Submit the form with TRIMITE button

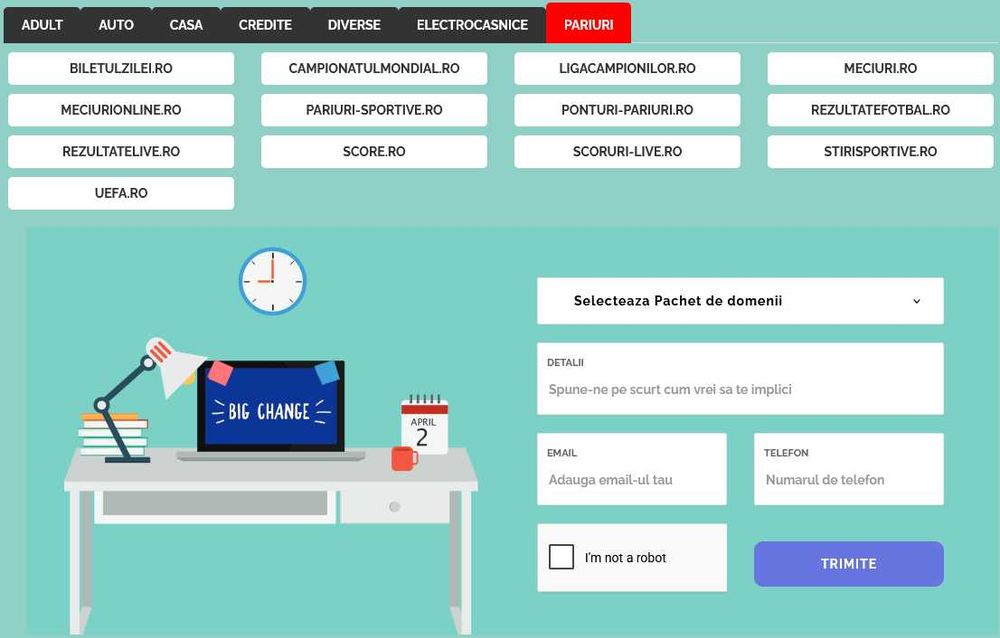848,564
